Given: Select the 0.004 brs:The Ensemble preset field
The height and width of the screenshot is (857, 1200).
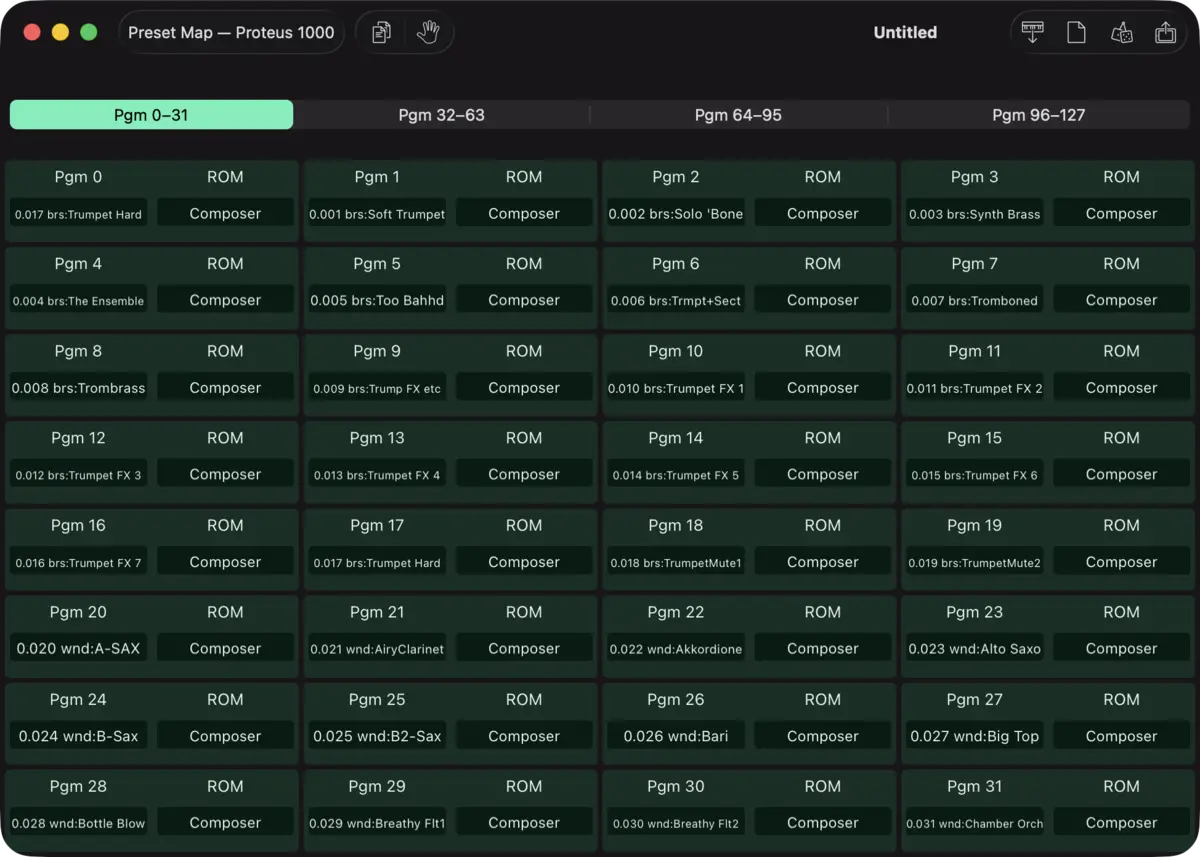Looking at the screenshot, I should click(x=78, y=301).
